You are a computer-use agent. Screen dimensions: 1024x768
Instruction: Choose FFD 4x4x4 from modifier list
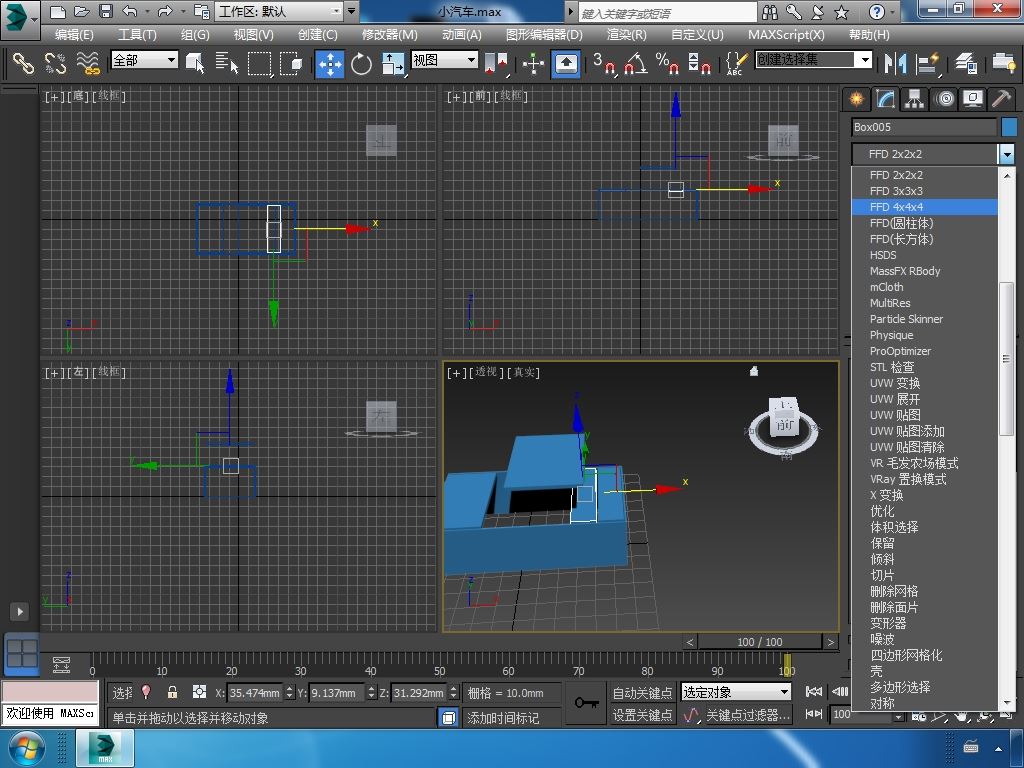click(x=896, y=207)
